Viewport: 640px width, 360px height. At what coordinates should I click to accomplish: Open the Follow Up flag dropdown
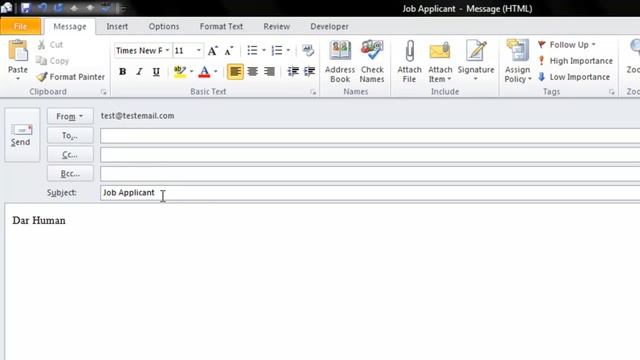point(567,44)
